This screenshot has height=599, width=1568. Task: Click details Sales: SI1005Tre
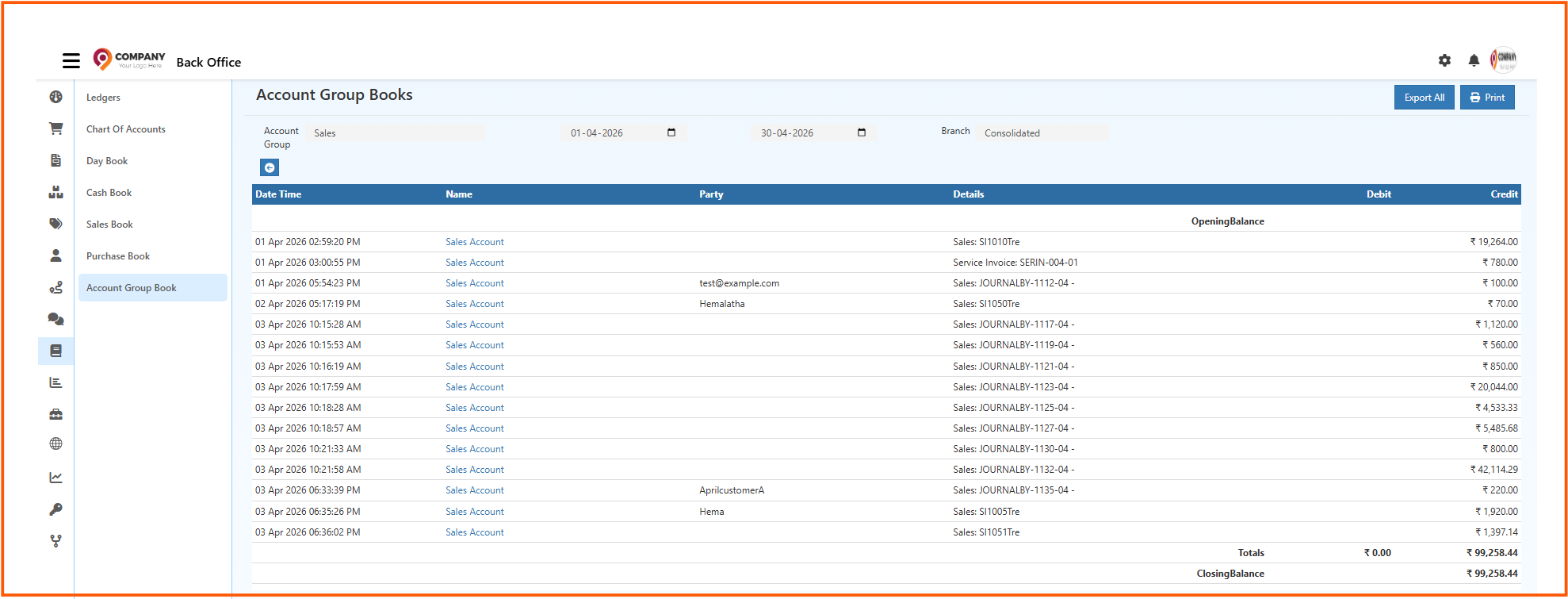pyautogui.click(x=986, y=512)
